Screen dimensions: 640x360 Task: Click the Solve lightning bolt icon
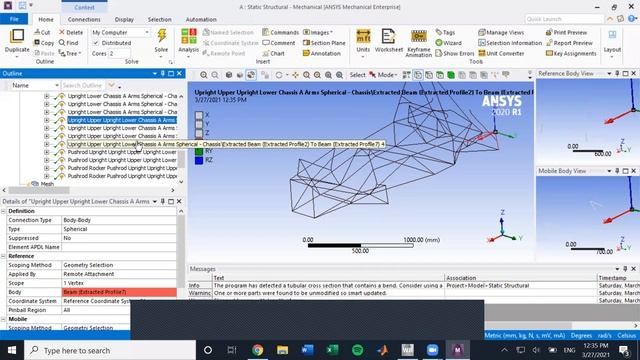click(162, 36)
